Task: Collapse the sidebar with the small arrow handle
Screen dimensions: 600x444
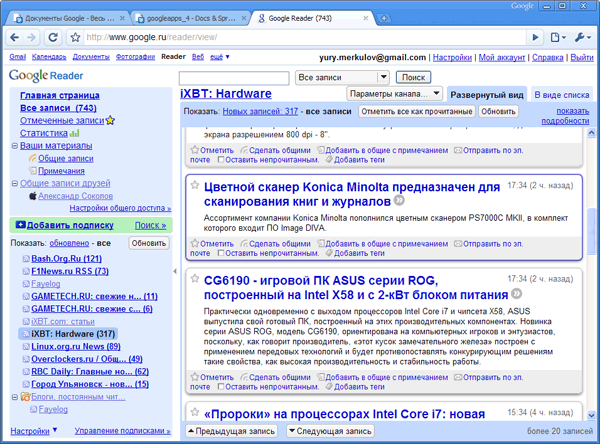Action: pyautogui.click(x=175, y=271)
